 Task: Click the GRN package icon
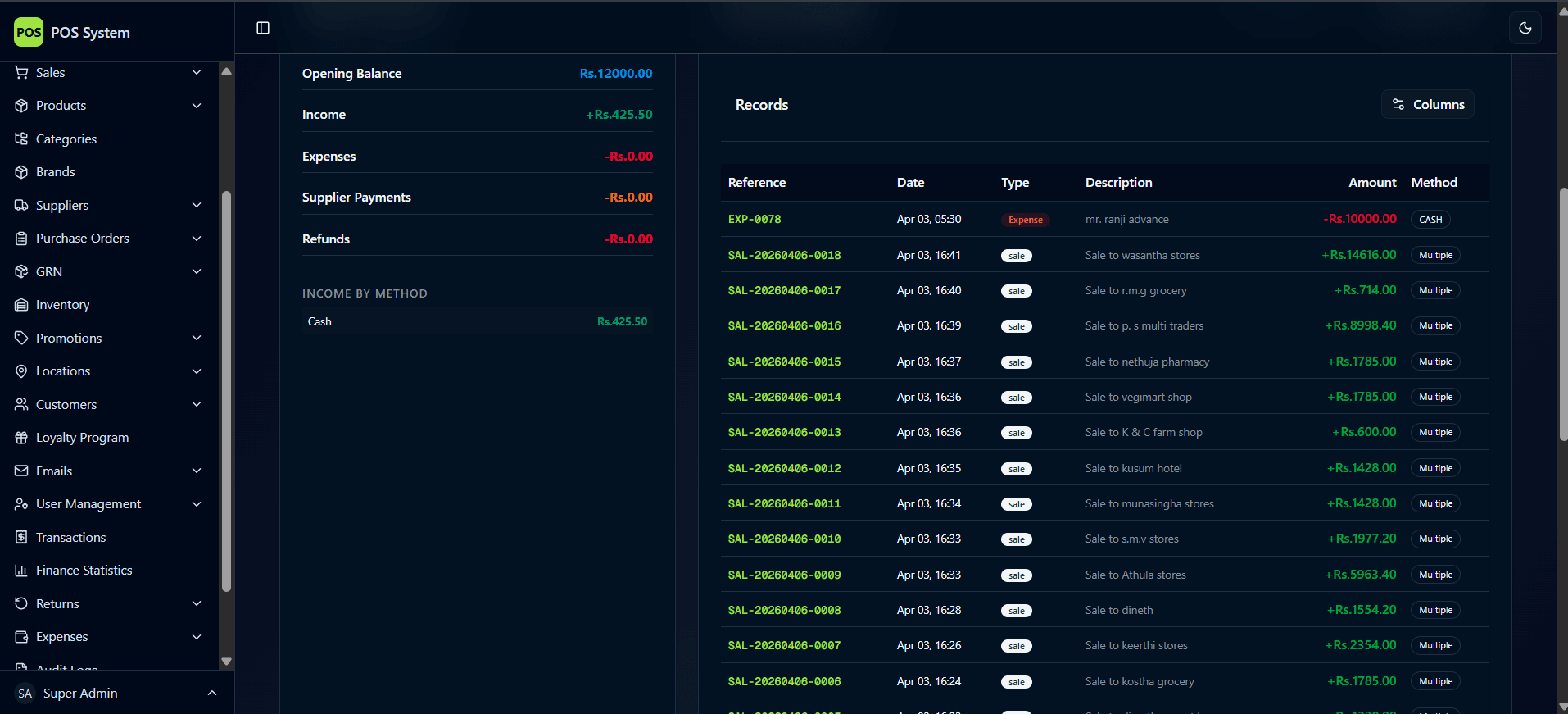pos(21,271)
